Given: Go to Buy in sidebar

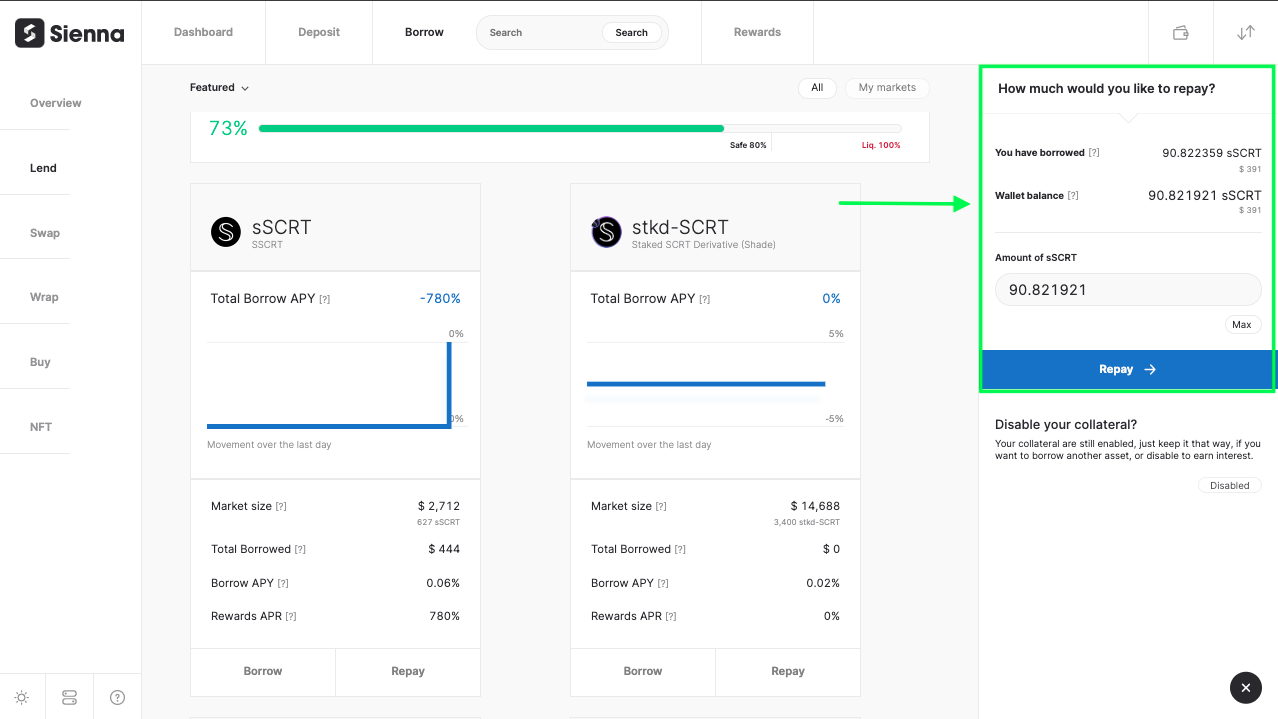Looking at the screenshot, I should click(40, 362).
